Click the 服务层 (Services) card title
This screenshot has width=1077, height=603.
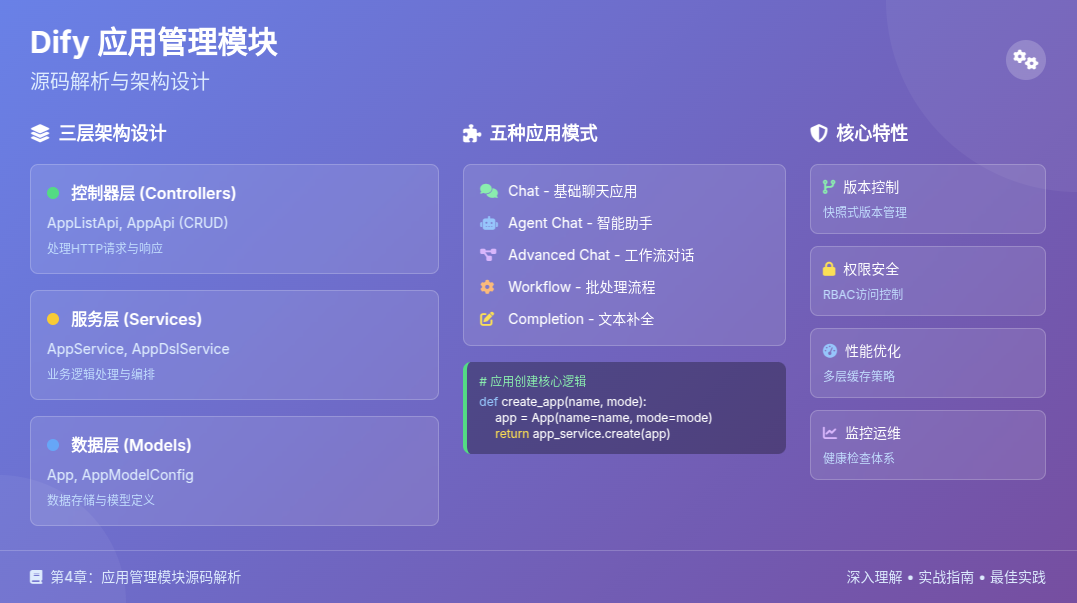(x=137, y=319)
